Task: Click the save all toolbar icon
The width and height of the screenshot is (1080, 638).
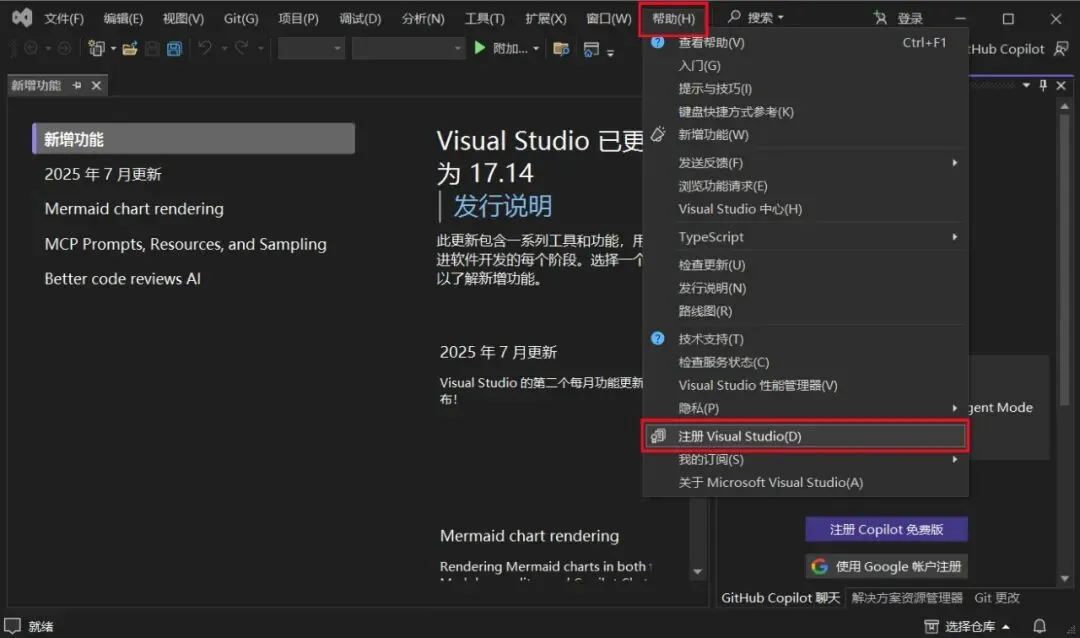Action: [174, 48]
